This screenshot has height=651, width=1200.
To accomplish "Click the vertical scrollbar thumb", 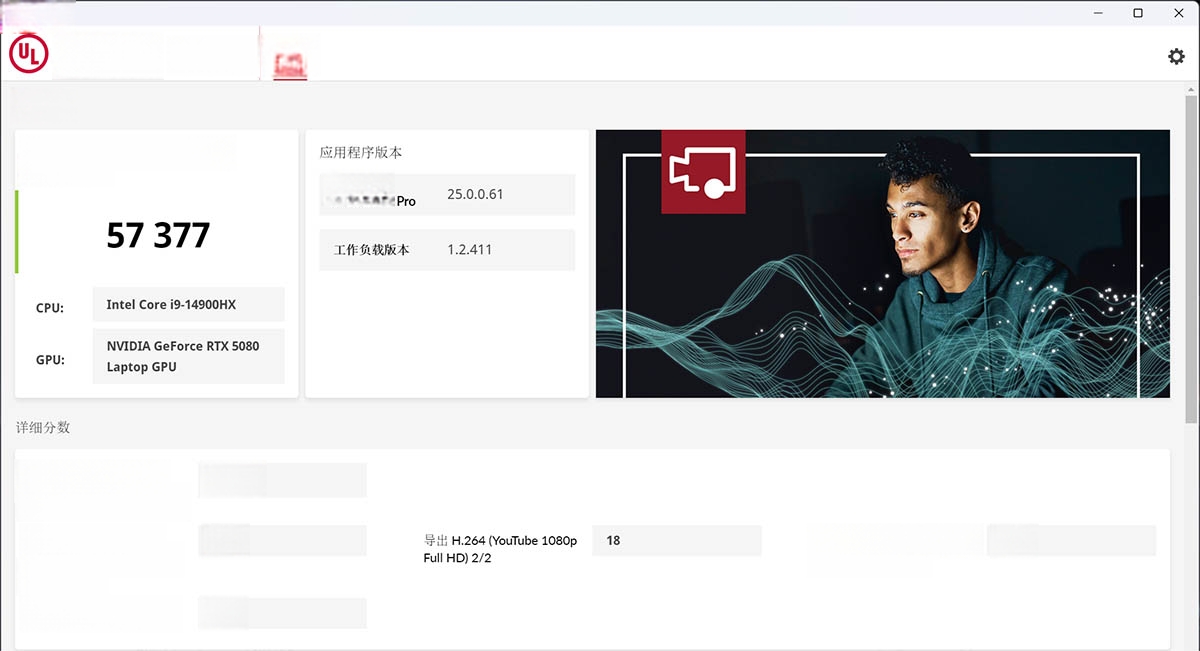I will pyautogui.click(x=1191, y=260).
